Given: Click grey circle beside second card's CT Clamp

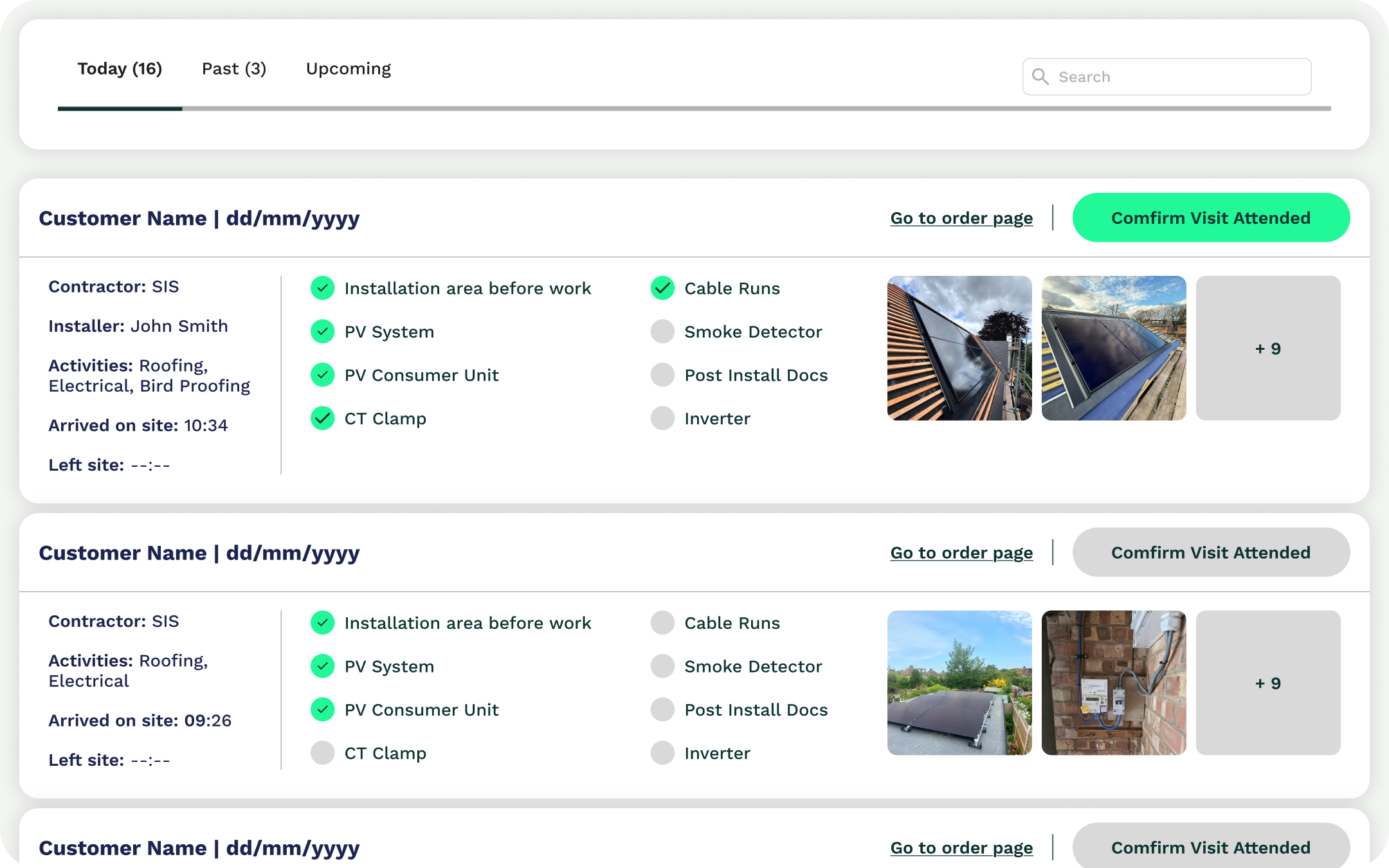Looking at the screenshot, I should coord(322,753).
